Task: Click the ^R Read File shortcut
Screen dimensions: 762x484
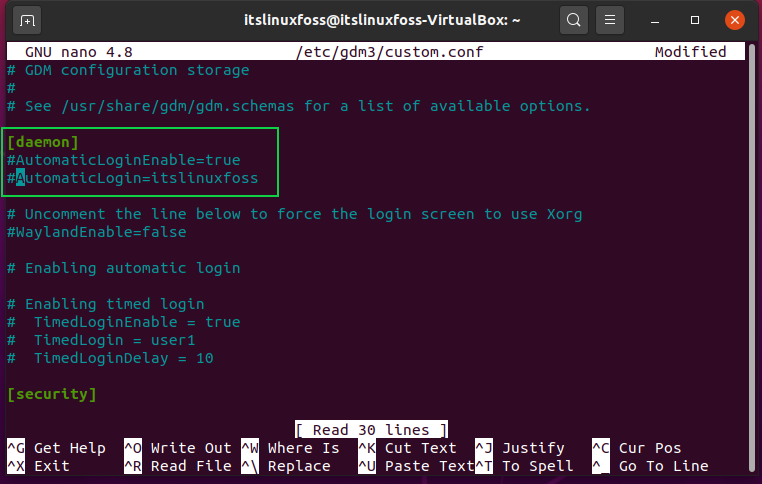Action: tap(178, 466)
